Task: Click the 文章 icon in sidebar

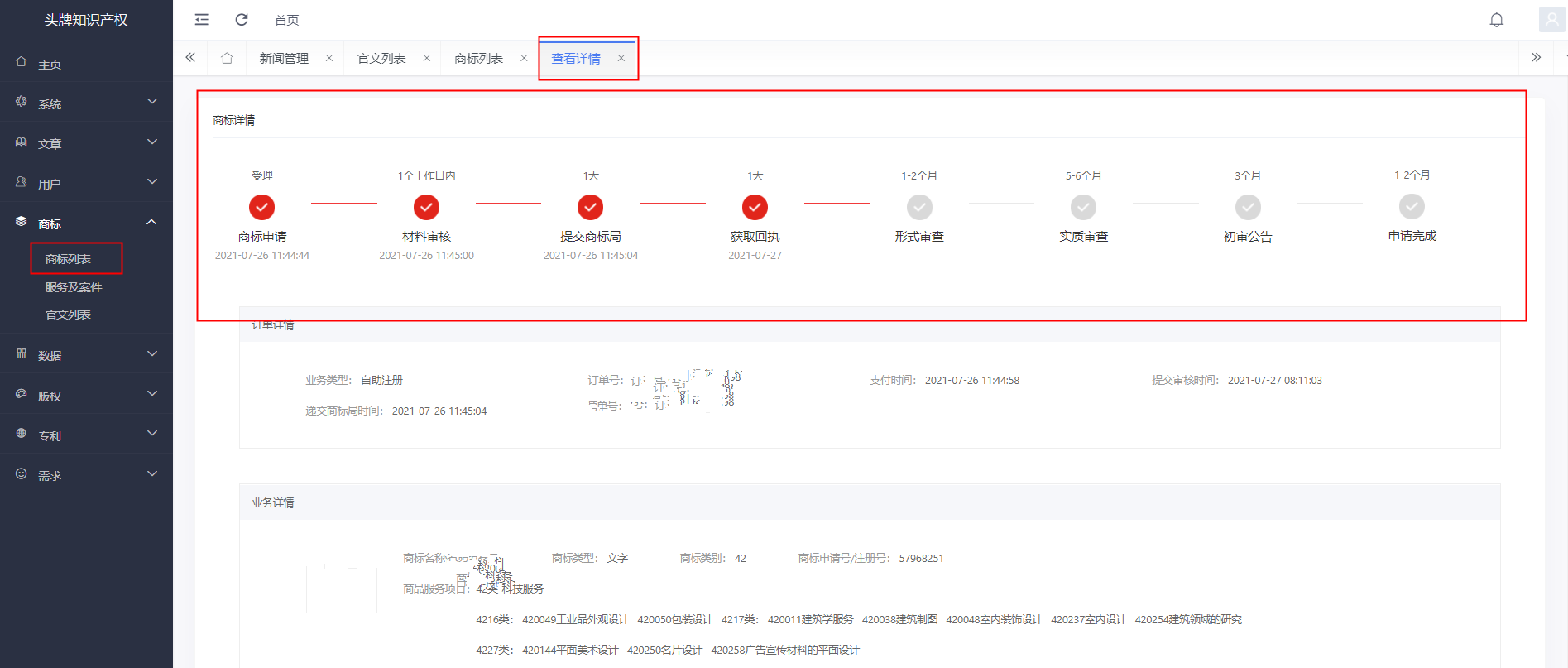Action: pyautogui.click(x=22, y=142)
